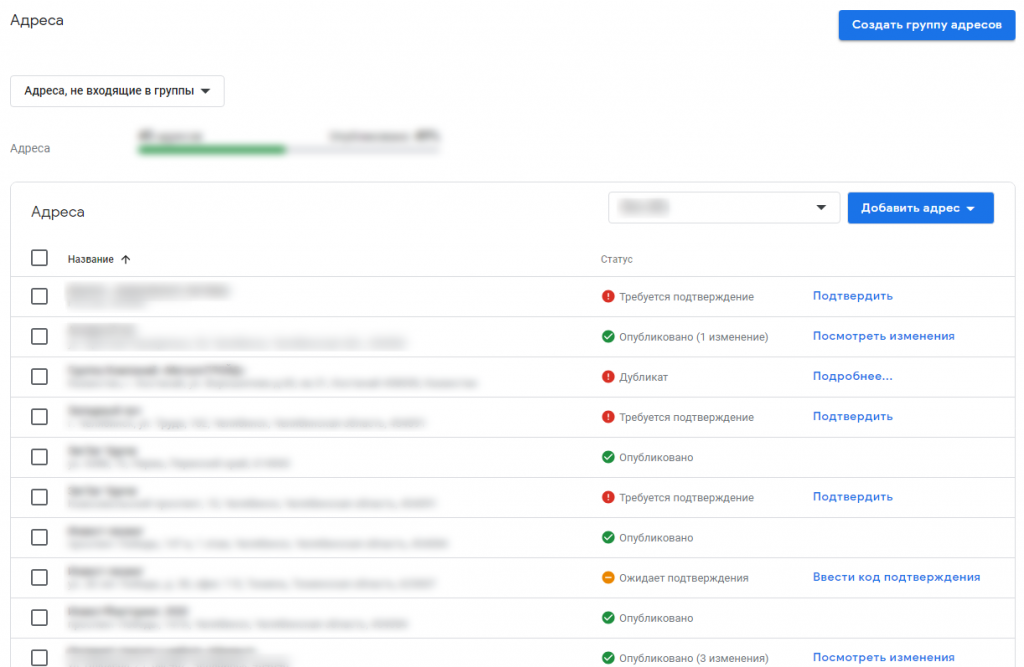Check the select-all checkbox in the table header

click(39, 257)
